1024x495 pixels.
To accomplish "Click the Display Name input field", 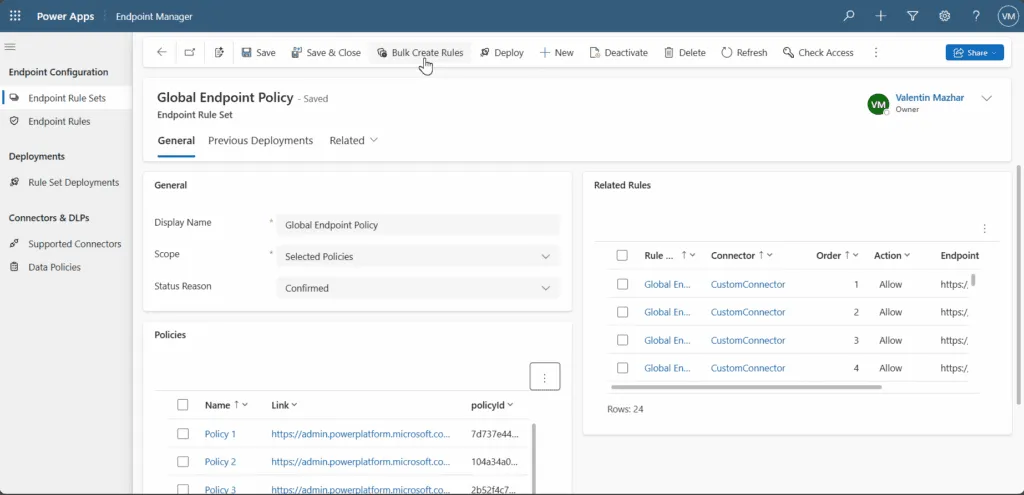I will [417, 225].
